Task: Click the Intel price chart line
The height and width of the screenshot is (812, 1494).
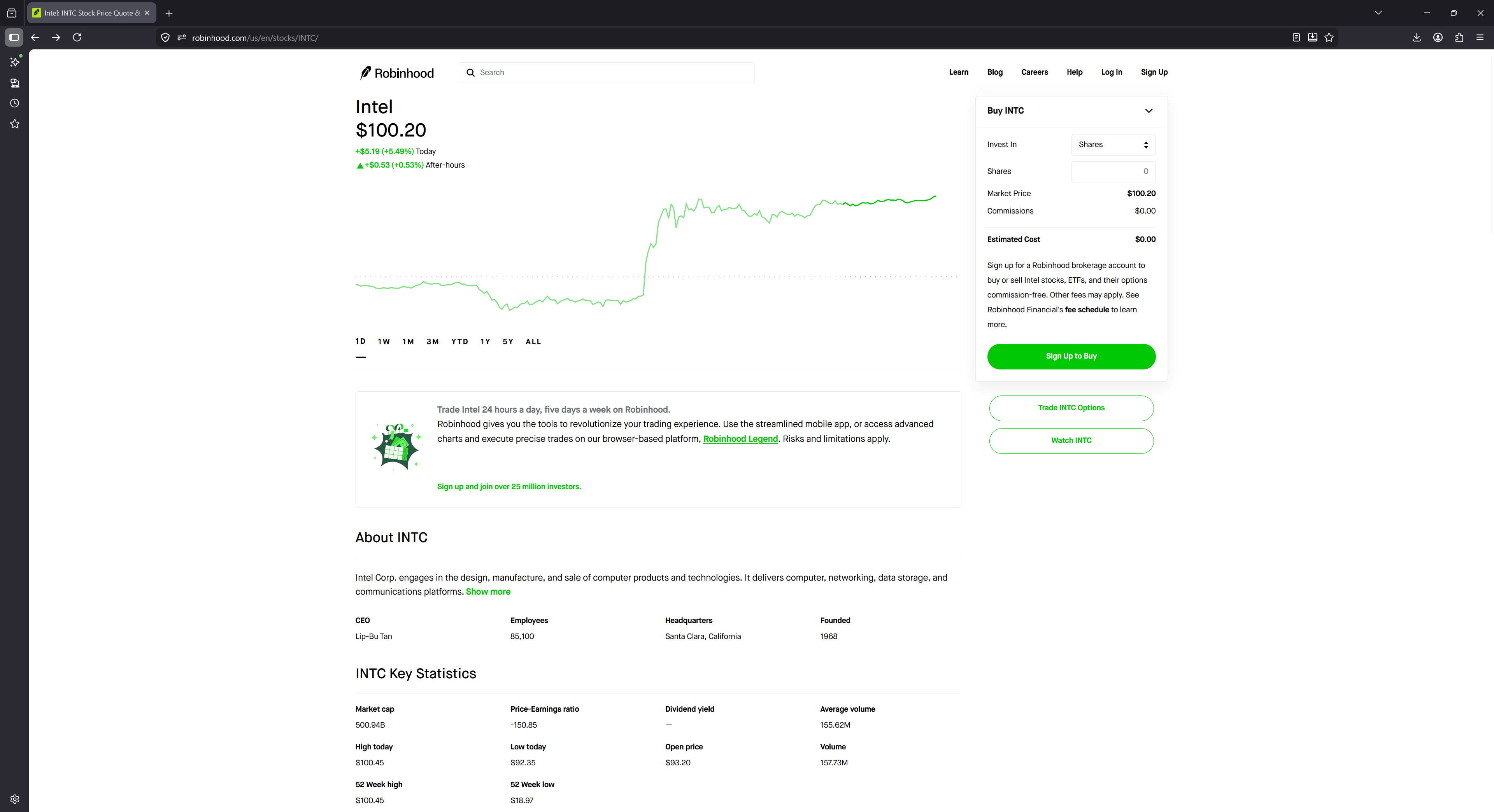Action: [x=645, y=253]
